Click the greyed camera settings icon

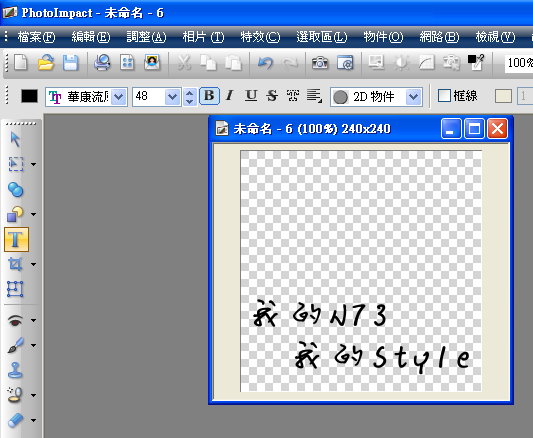click(451, 63)
